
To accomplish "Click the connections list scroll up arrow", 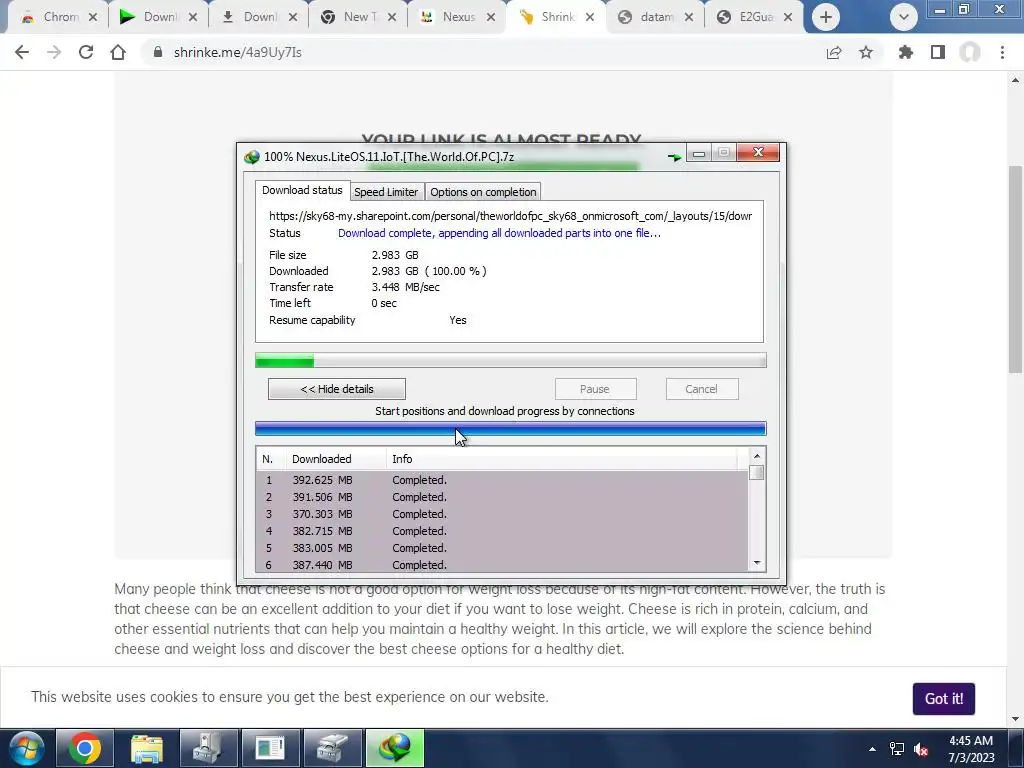I will click(757, 456).
